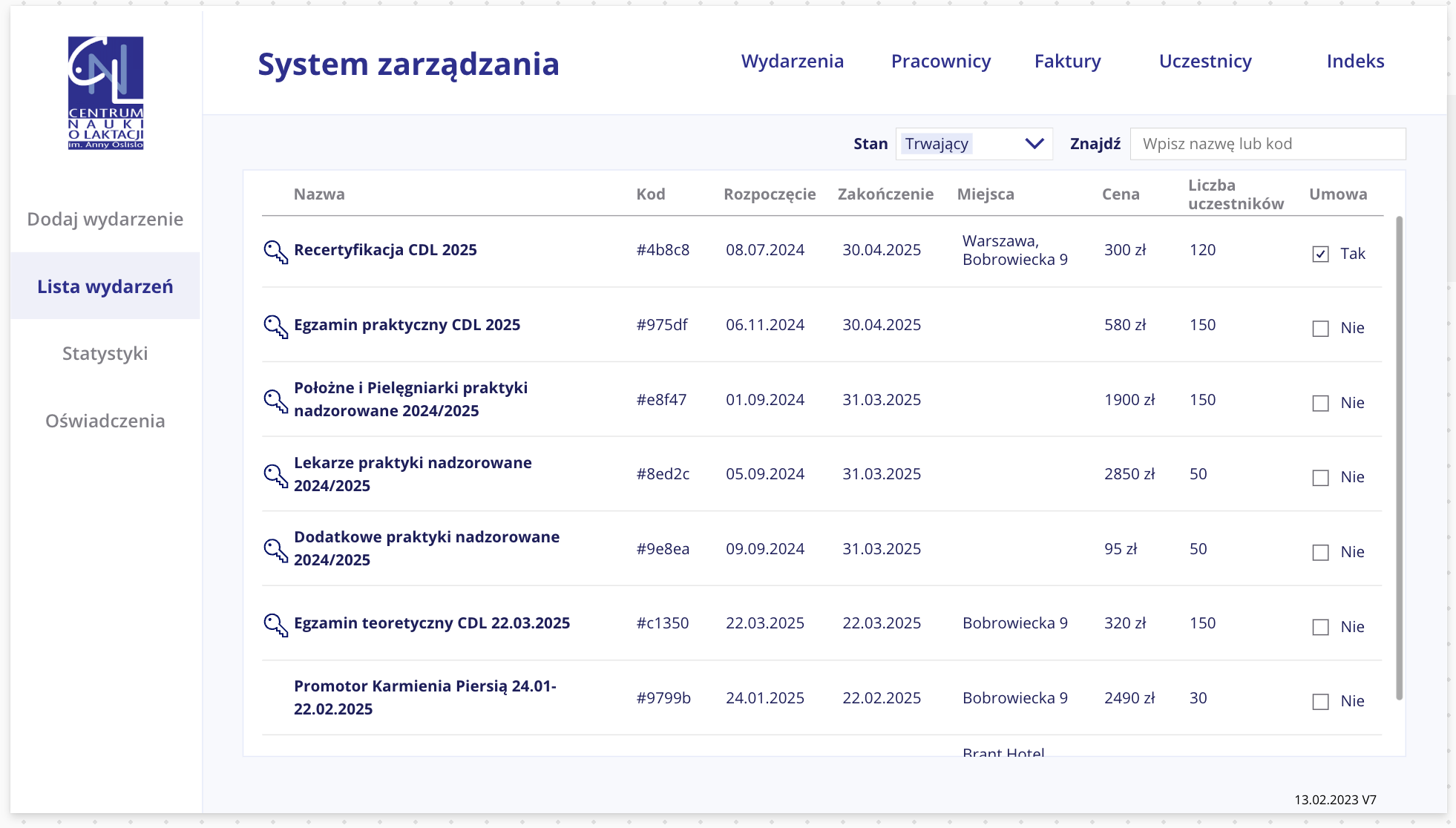Open Położne i Pielęgniarki praktyki nadzorowane event

[410, 399]
